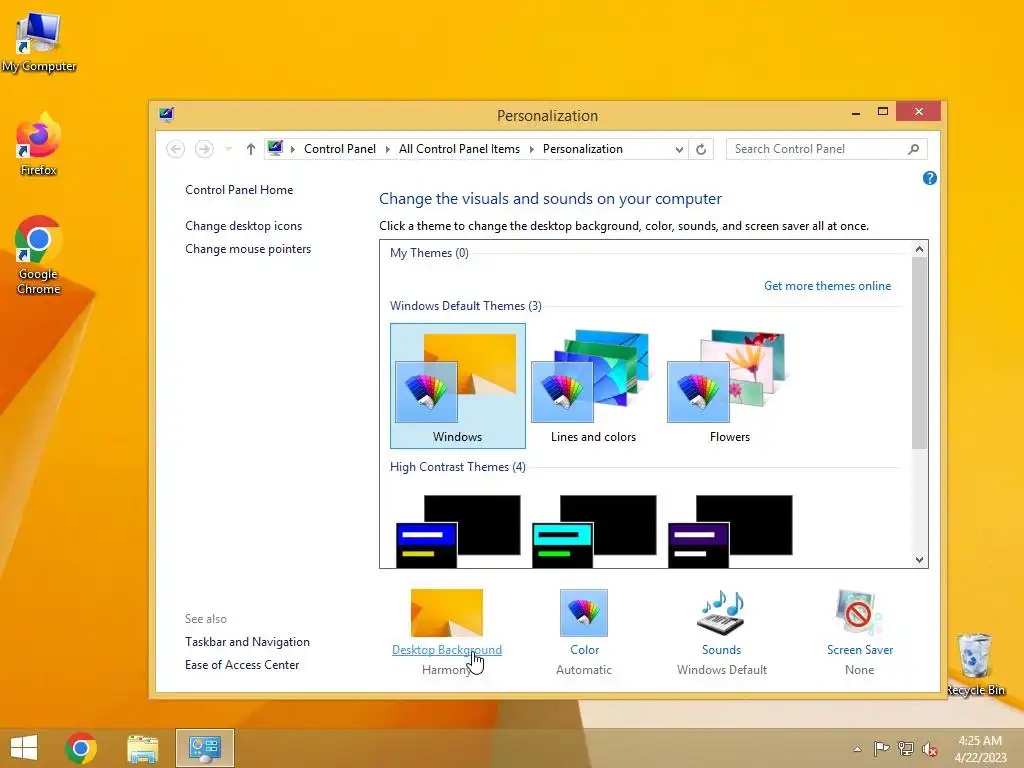Click the themes list scroll down arrow
The height and width of the screenshot is (768, 1024).
pos(920,560)
